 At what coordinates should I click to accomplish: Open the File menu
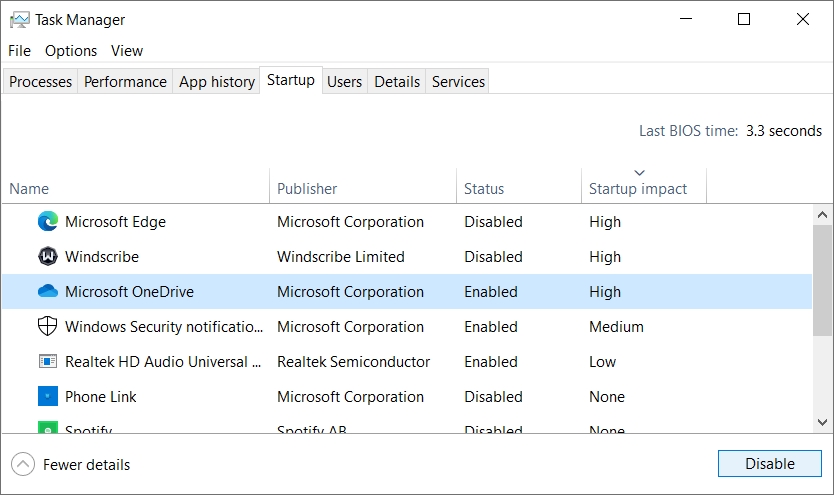click(19, 51)
